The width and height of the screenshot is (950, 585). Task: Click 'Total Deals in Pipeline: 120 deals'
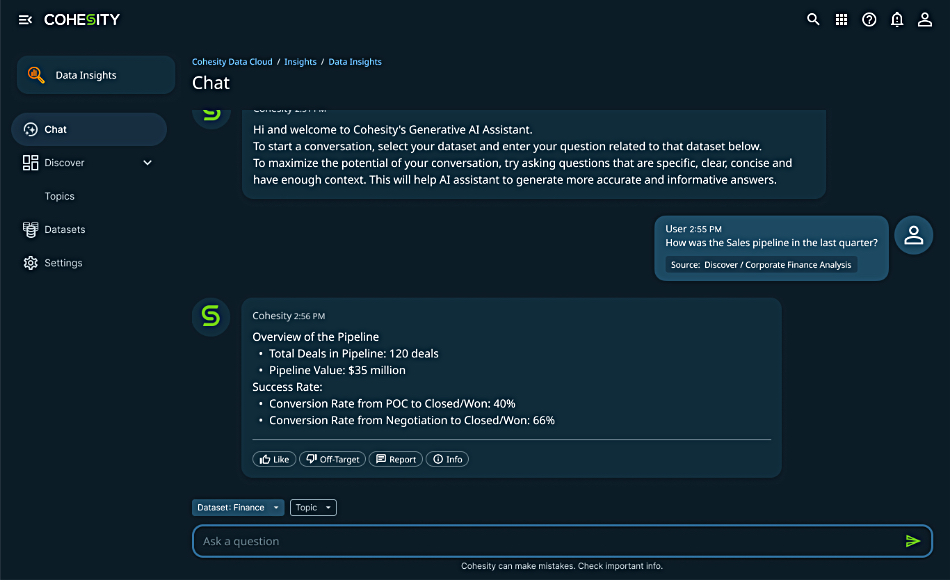(354, 354)
